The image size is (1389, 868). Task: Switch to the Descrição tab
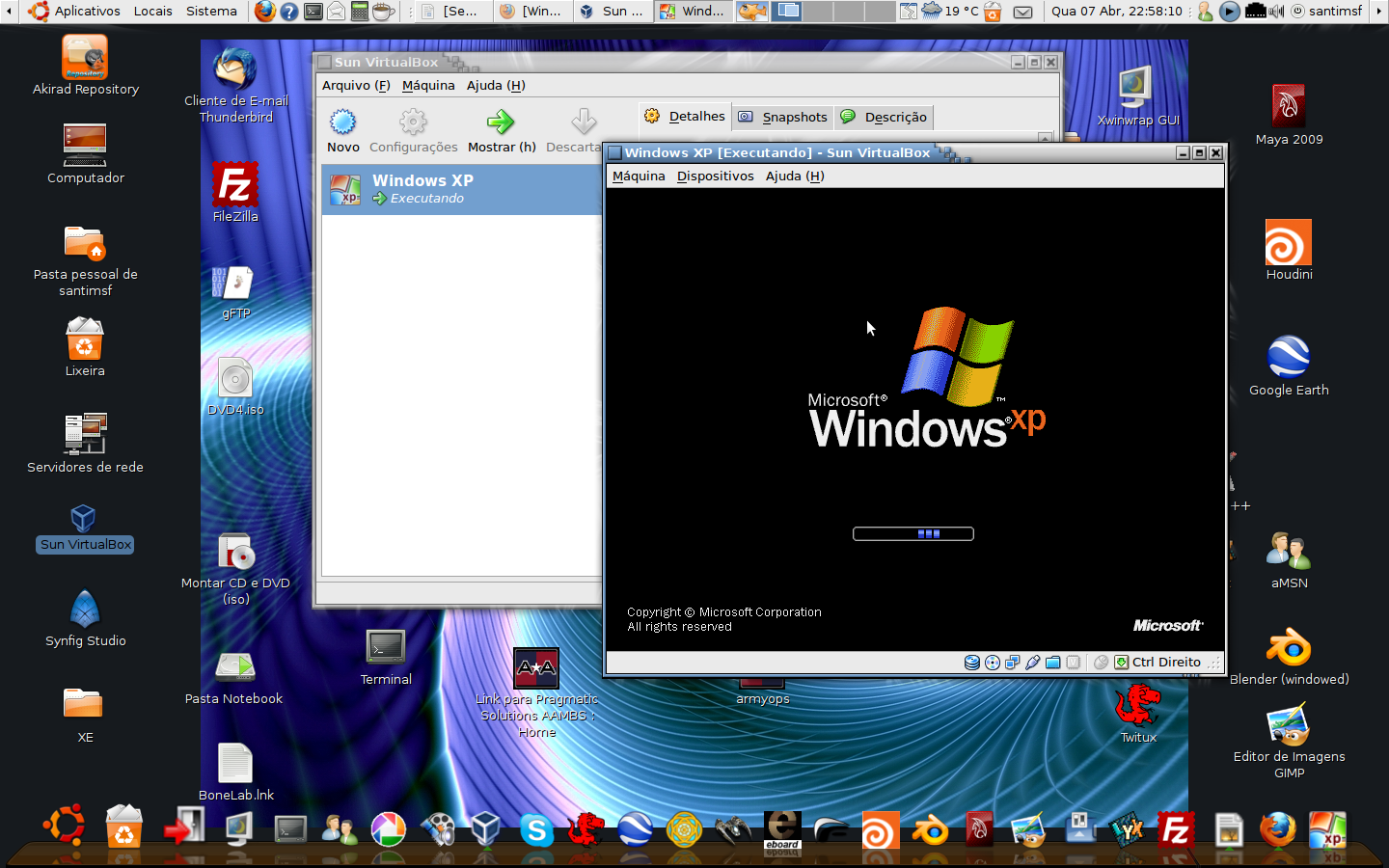pos(885,117)
